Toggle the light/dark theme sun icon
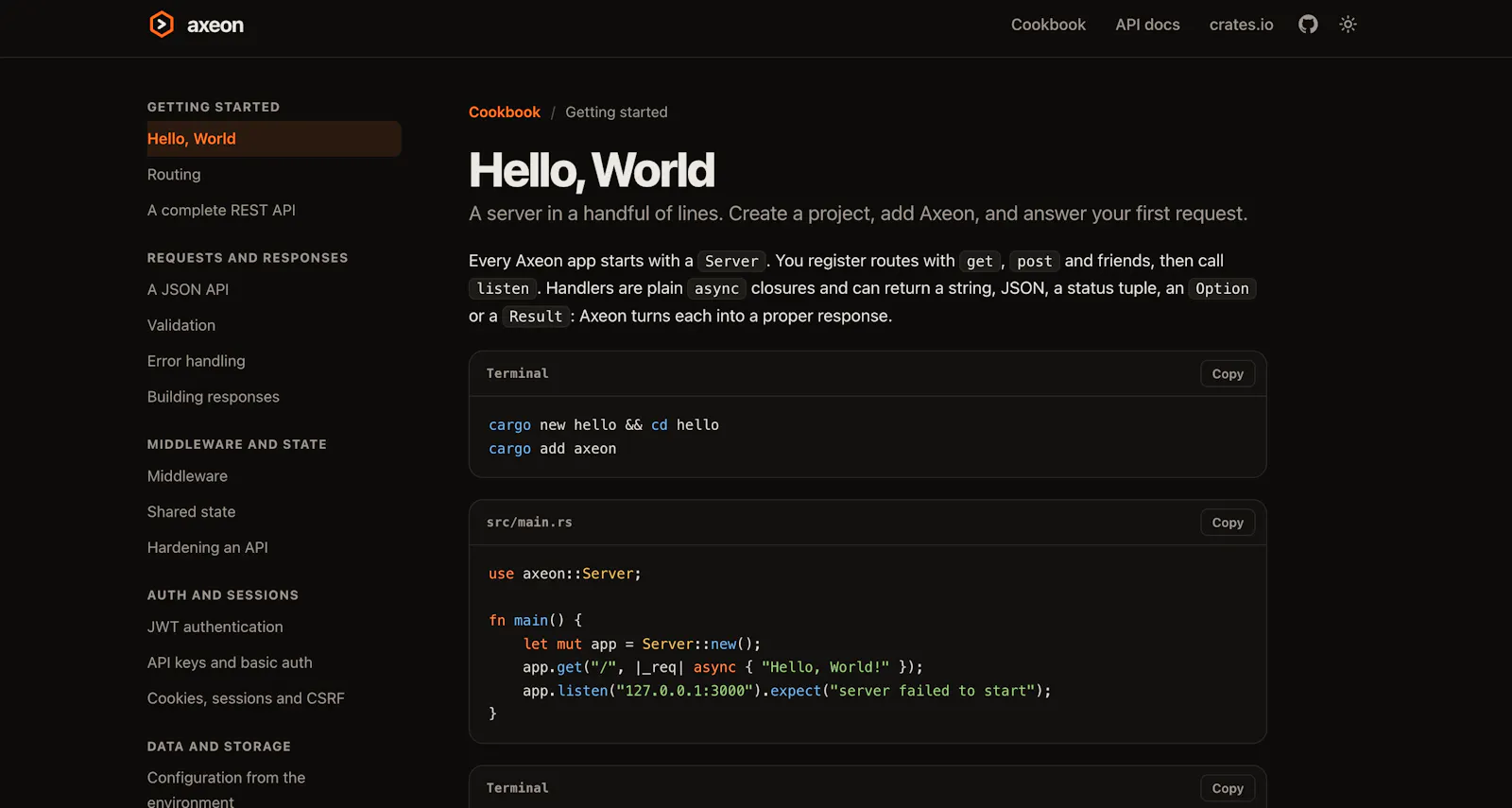The width and height of the screenshot is (1512, 808). pyautogui.click(x=1349, y=25)
